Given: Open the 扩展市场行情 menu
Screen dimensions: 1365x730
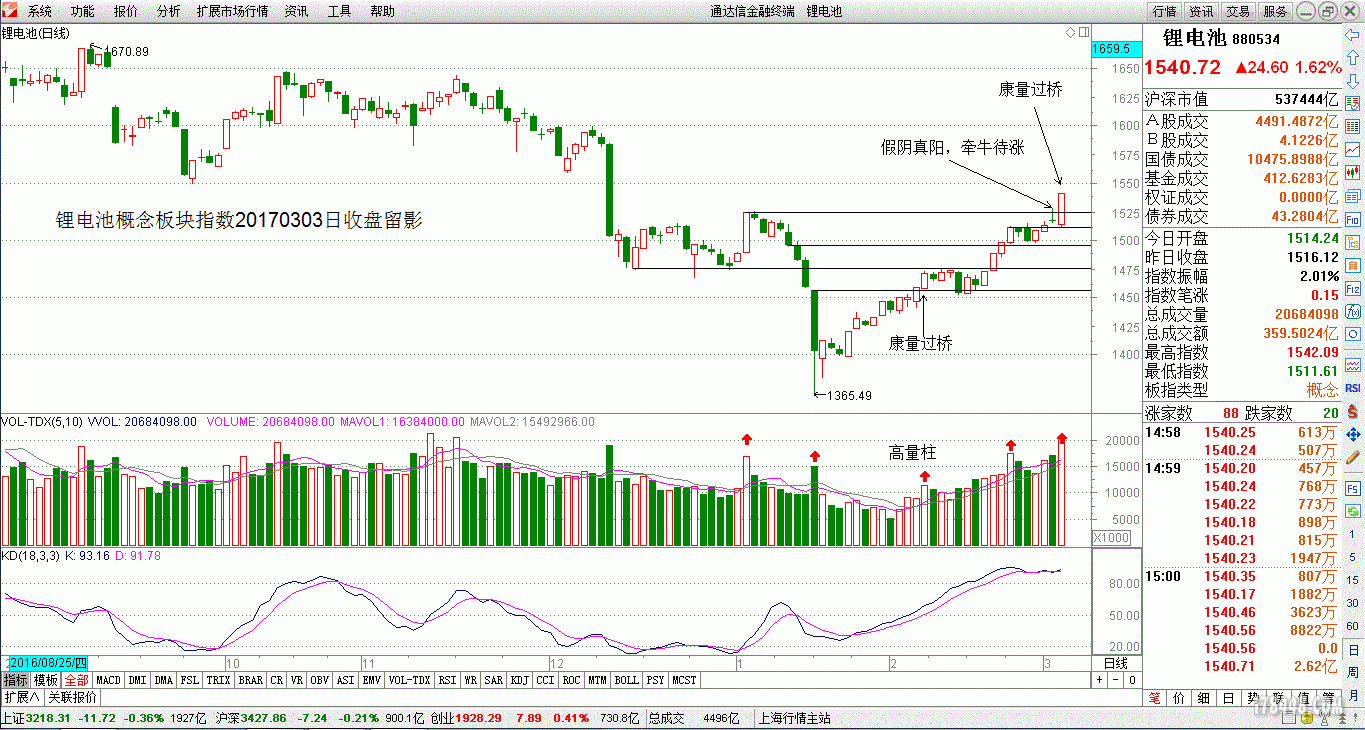Looking at the screenshot, I should coord(233,11).
